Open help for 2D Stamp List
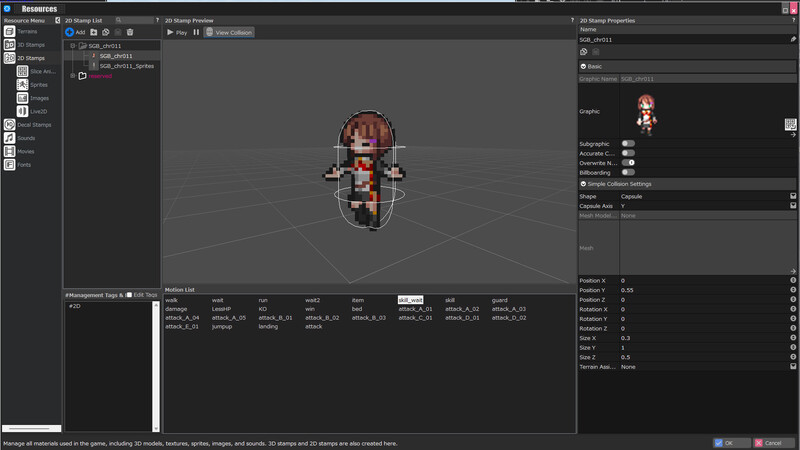800x450 pixels. coord(157,20)
